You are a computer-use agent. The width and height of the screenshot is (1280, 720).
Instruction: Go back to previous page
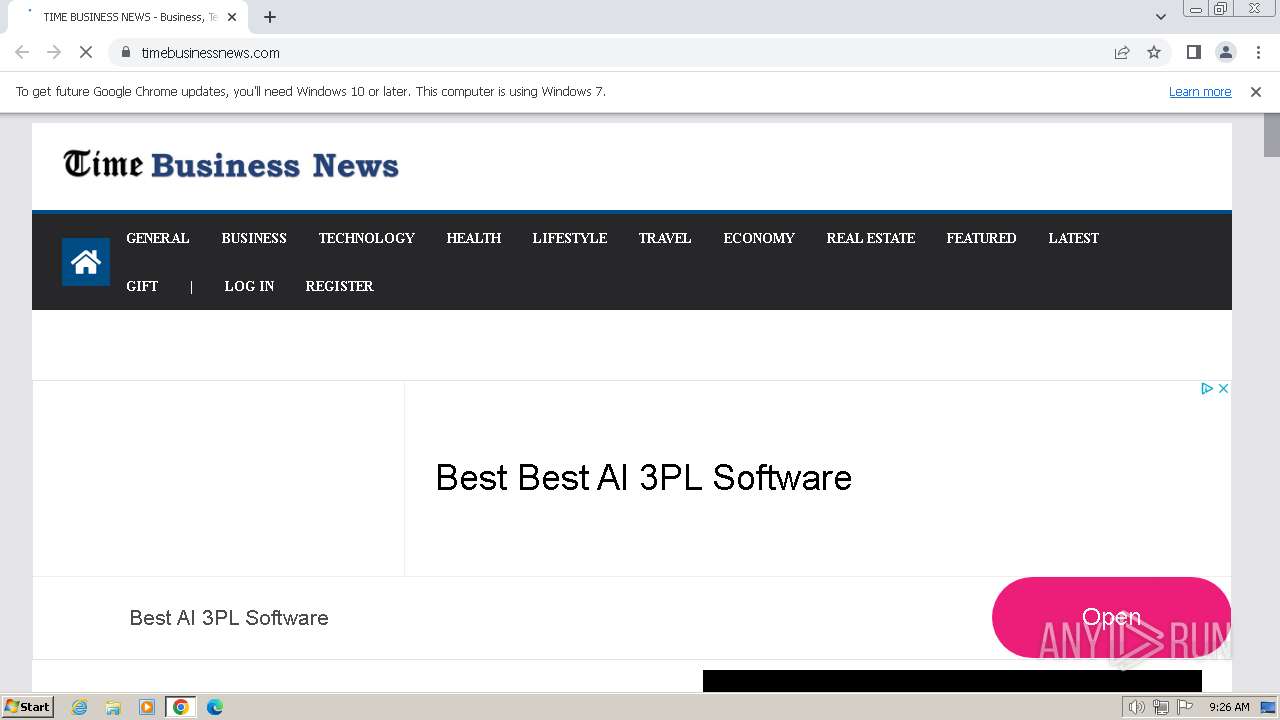(x=22, y=52)
